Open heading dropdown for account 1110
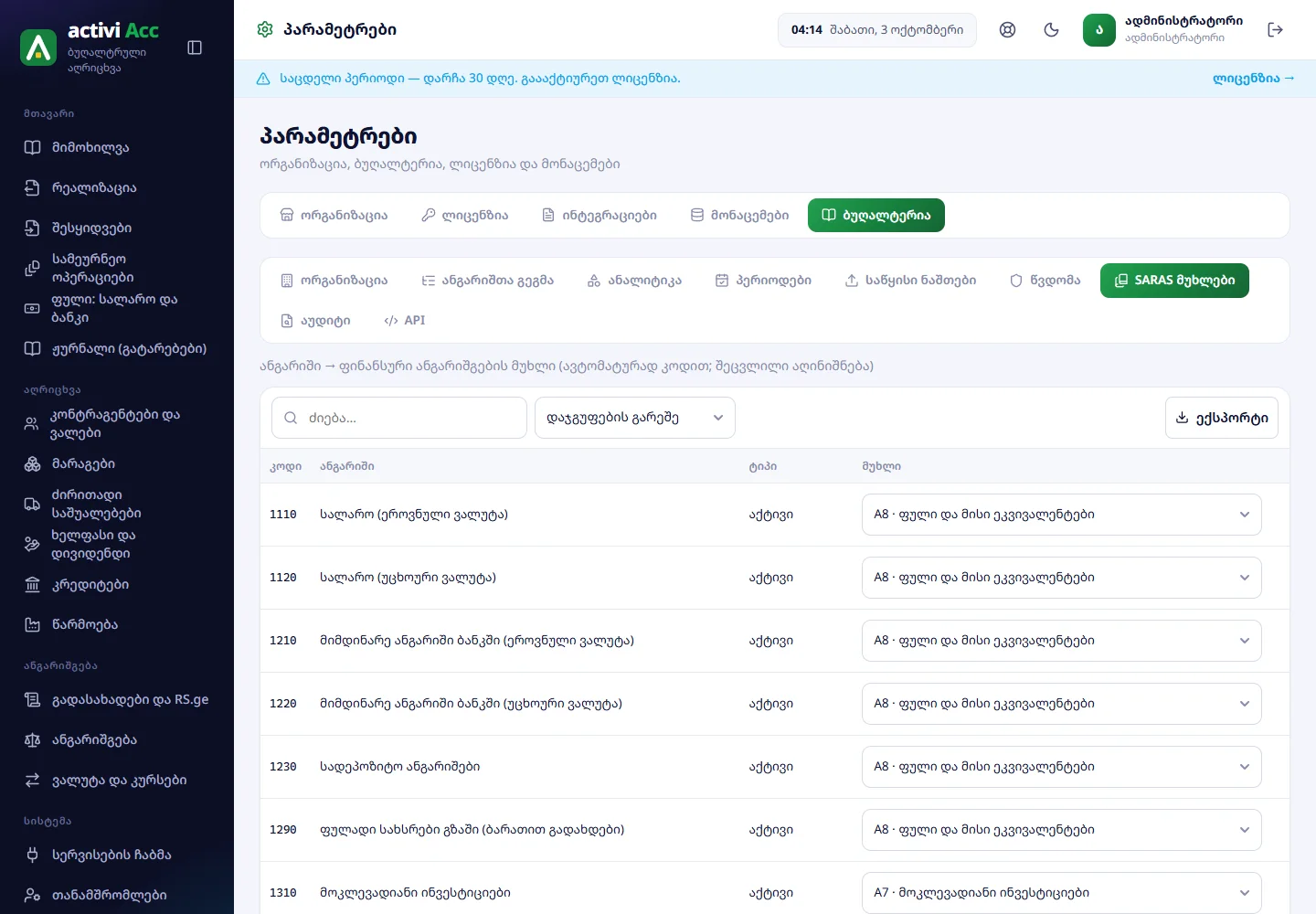 [x=1061, y=515]
